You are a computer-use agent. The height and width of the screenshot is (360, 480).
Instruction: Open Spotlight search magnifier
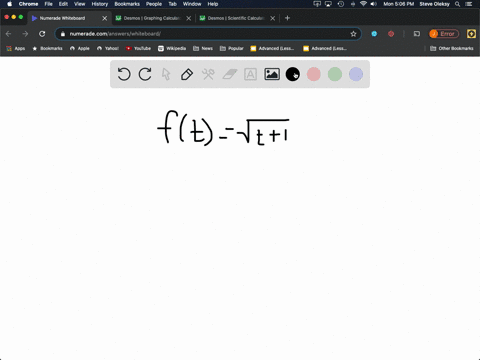(458, 4)
